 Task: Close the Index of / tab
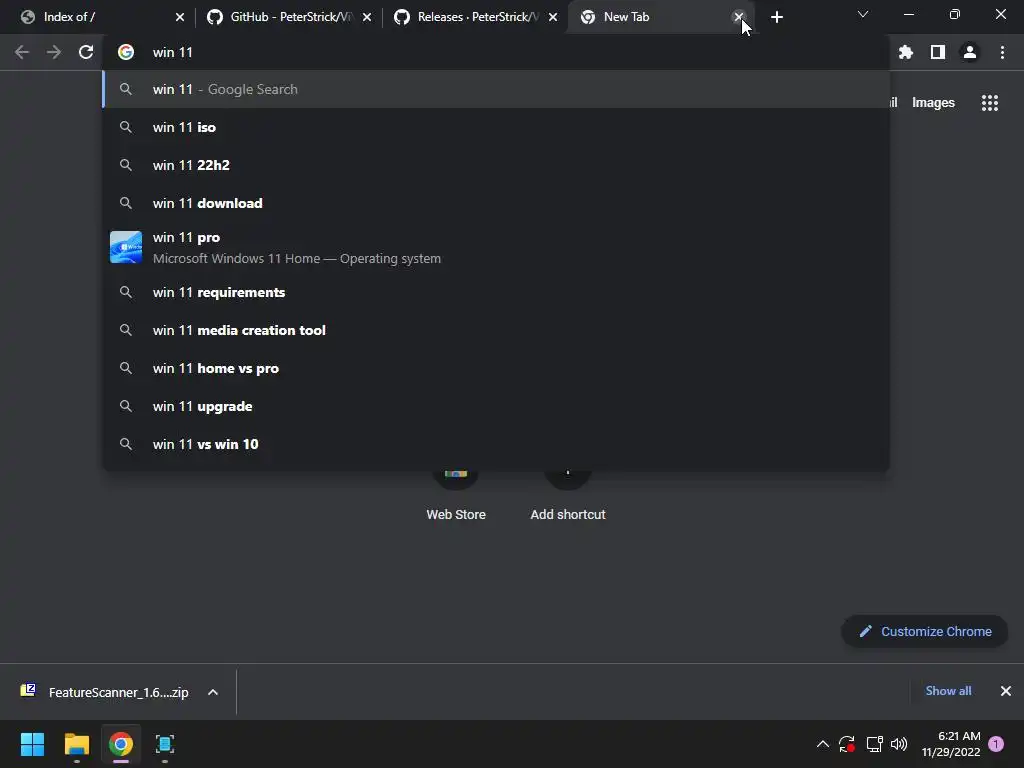click(180, 17)
